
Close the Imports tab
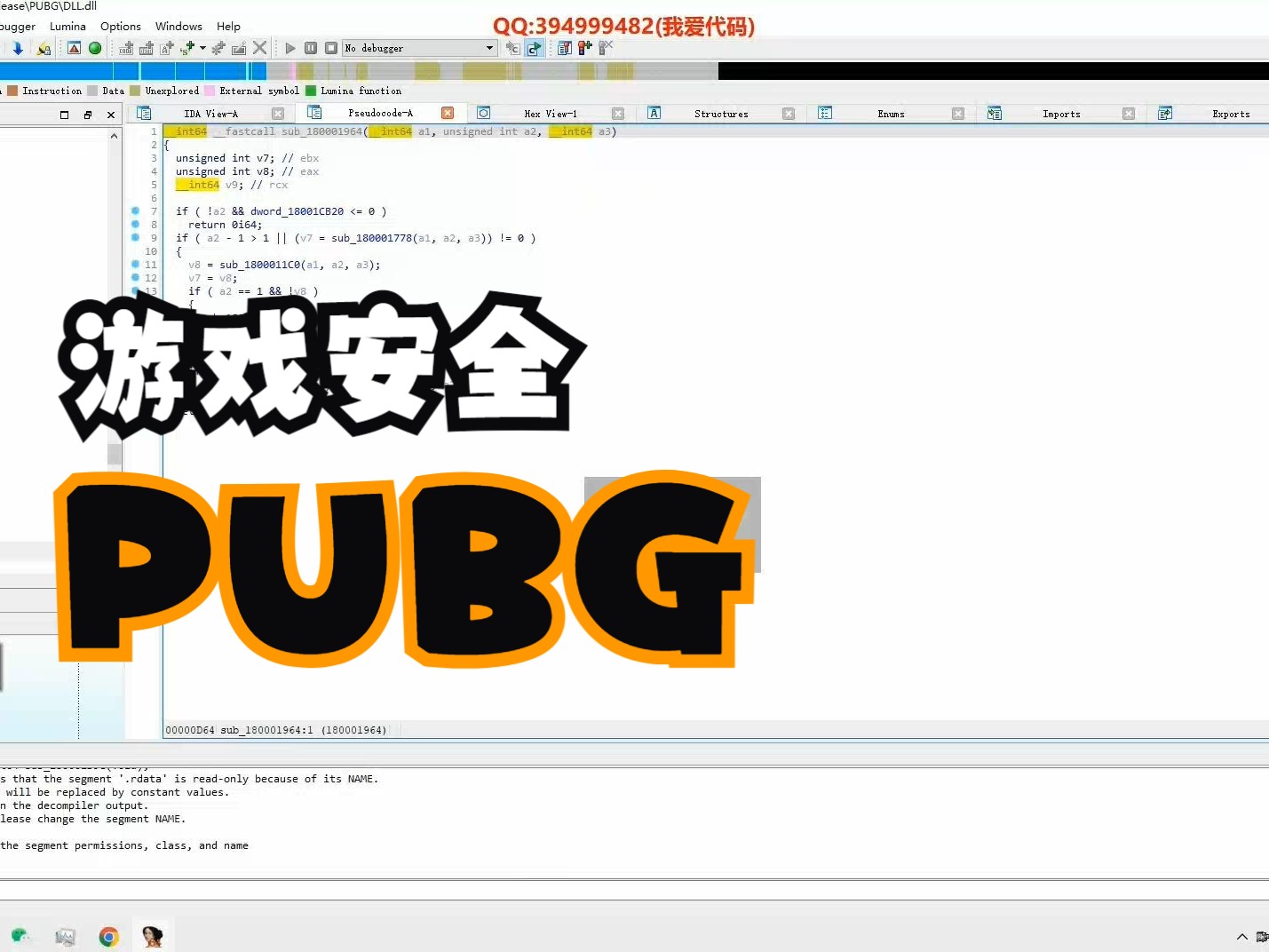[x=1129, y=114]
